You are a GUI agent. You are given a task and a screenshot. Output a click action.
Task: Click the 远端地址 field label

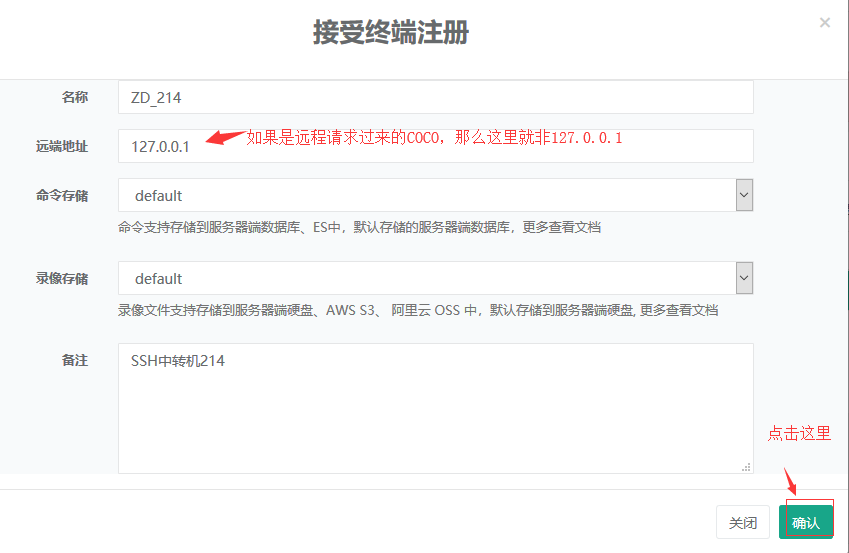click(x=62, y=146)
